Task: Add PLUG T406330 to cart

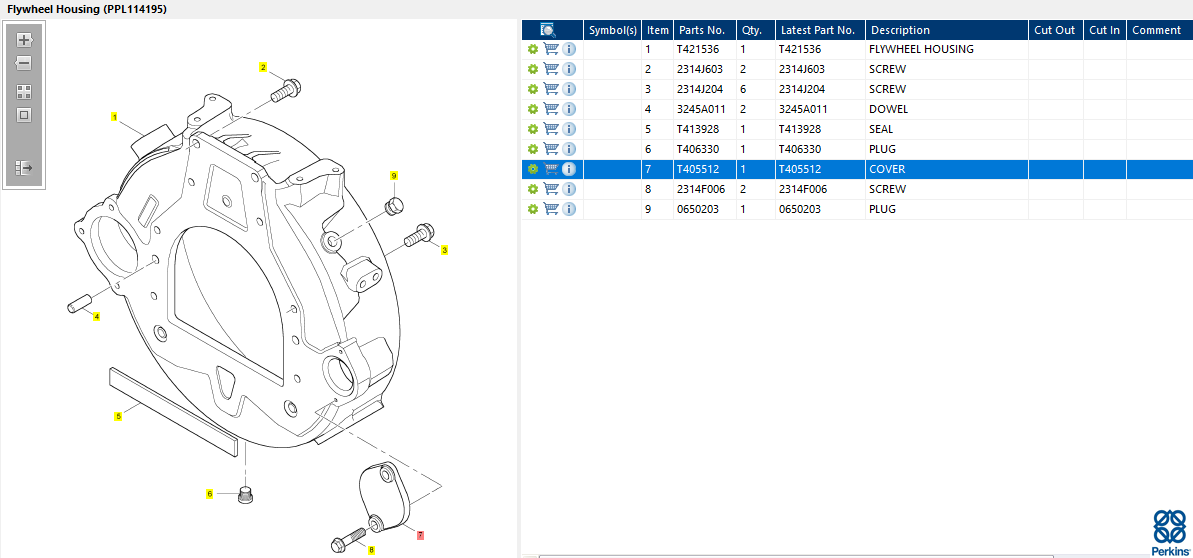Action: [x=551, y=149]
